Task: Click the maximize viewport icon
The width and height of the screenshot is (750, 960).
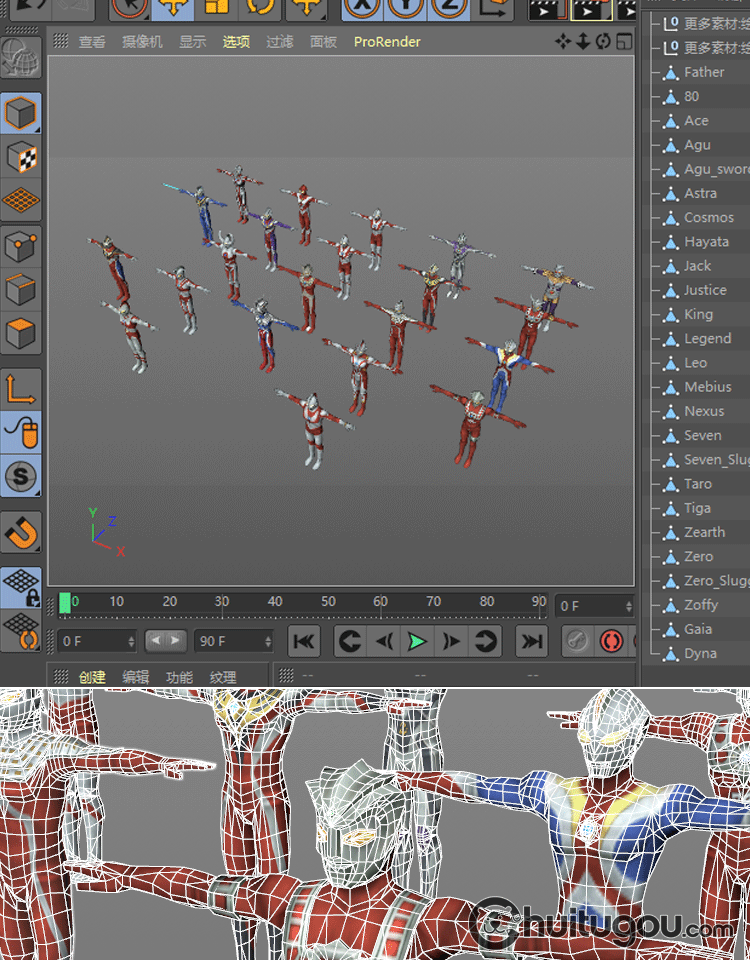Action: (624, 42)
